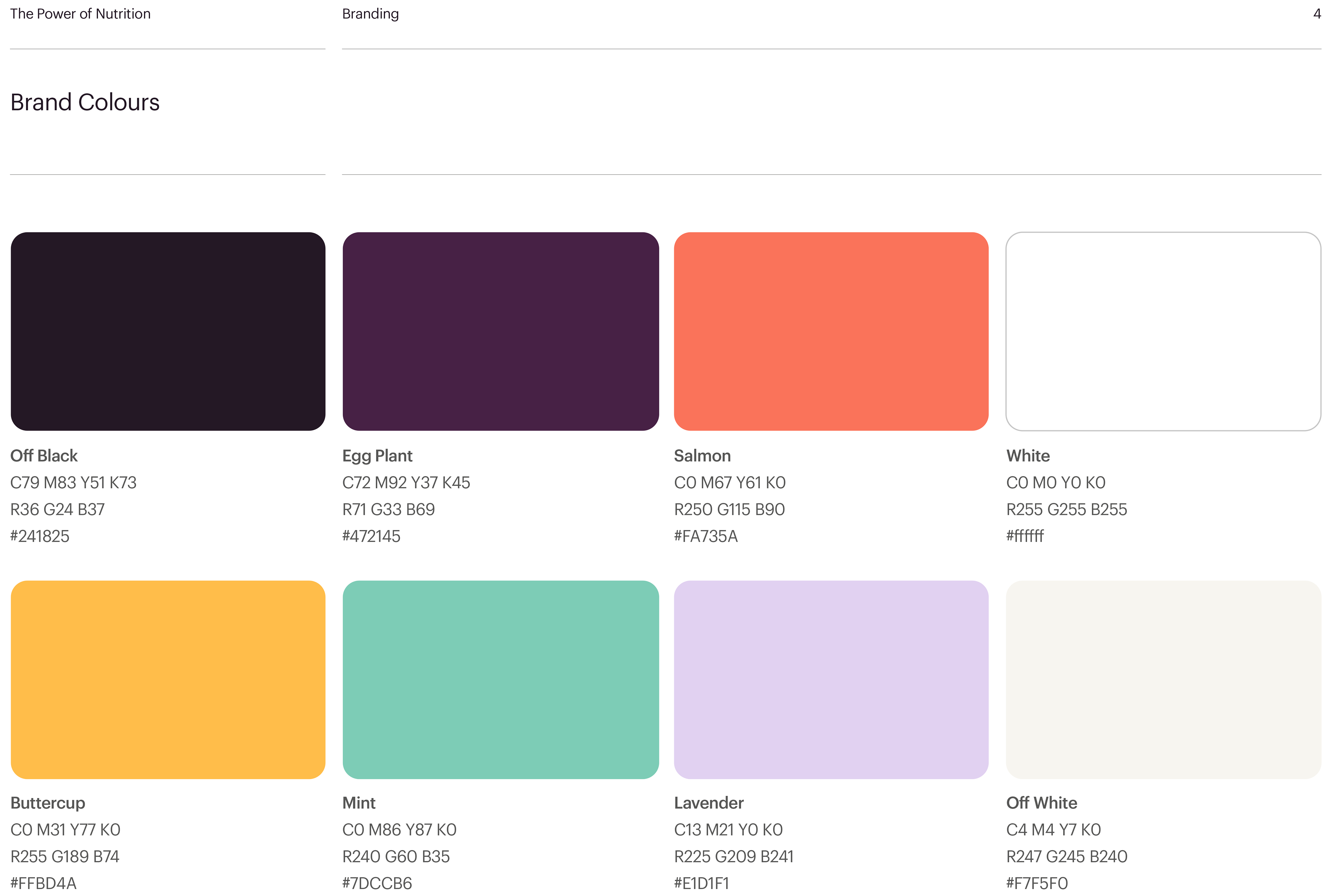Click the 'R255 G255 B255' RGB value

pos(1067,509)
